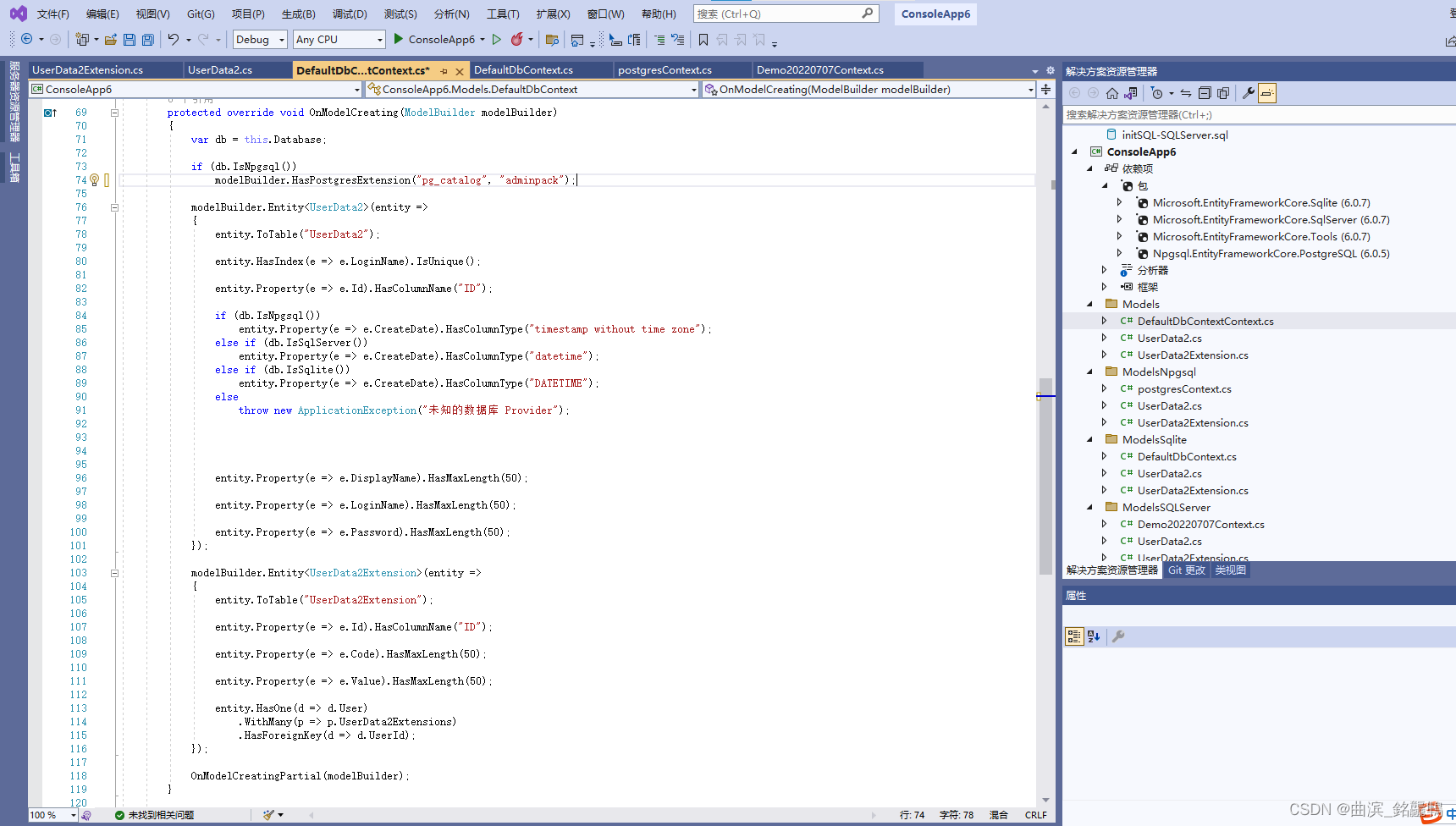
Task: Open the 调试 menu
Action: (349, 14)
